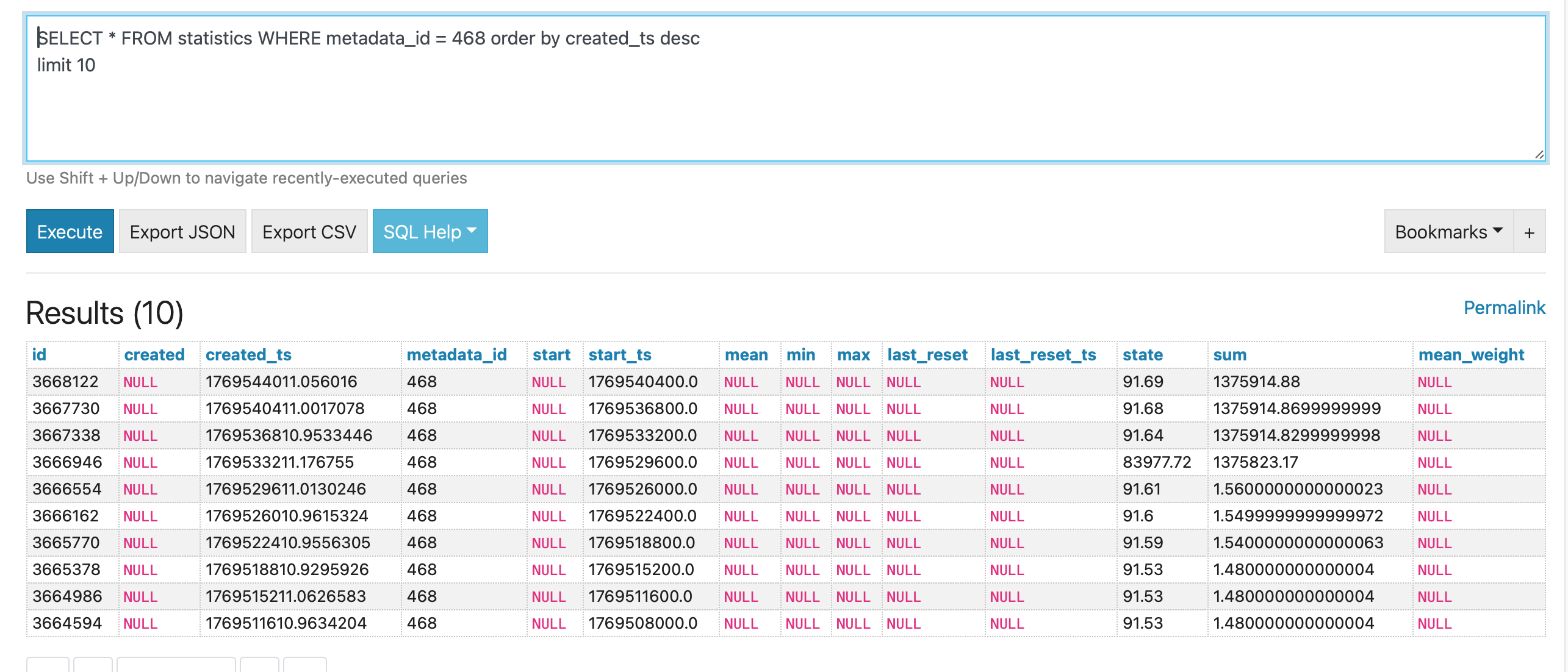Sort by last_reset_ts column header

(x=1043, y=355)
